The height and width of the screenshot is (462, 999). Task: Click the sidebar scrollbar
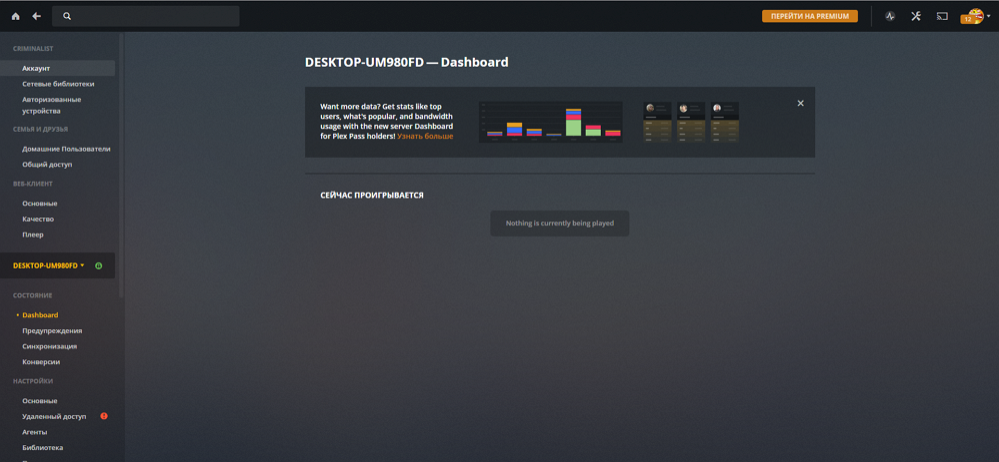[121, 166]
